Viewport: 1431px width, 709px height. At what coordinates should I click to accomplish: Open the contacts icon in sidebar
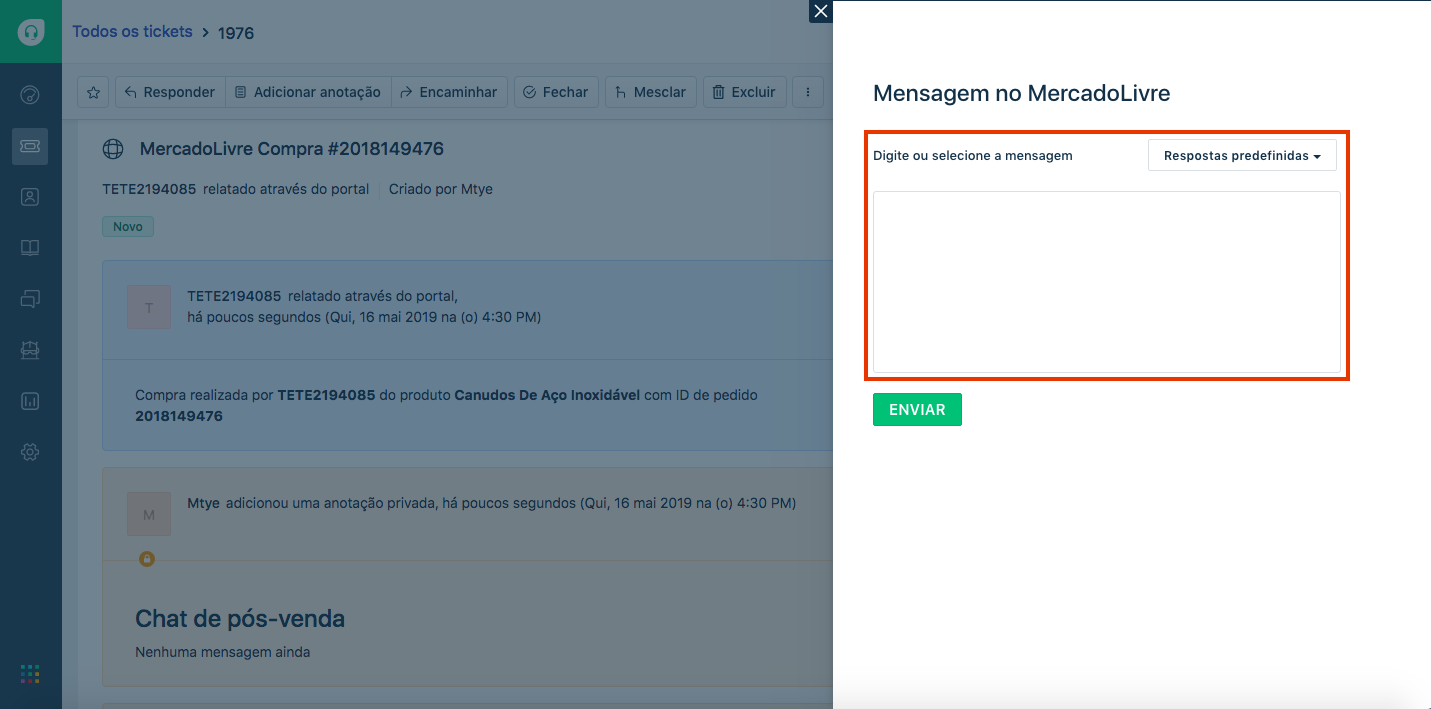[30, 197]
